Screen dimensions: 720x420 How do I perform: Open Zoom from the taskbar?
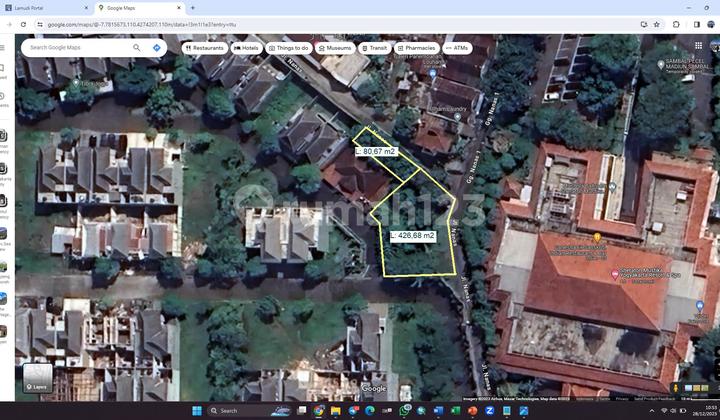(x=489, y=410)
